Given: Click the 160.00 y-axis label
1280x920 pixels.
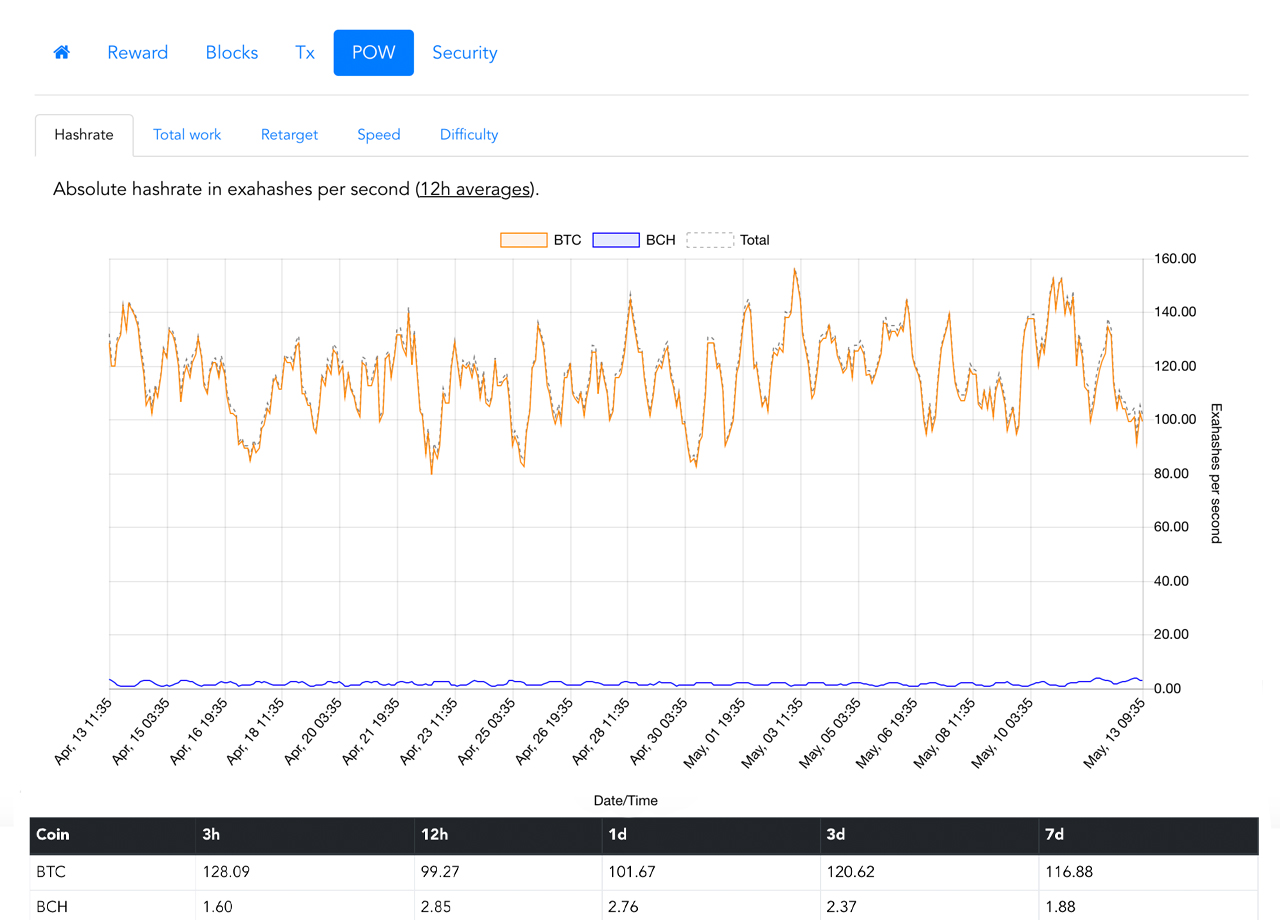Looking at the screenshot, I should point(1175,259).
